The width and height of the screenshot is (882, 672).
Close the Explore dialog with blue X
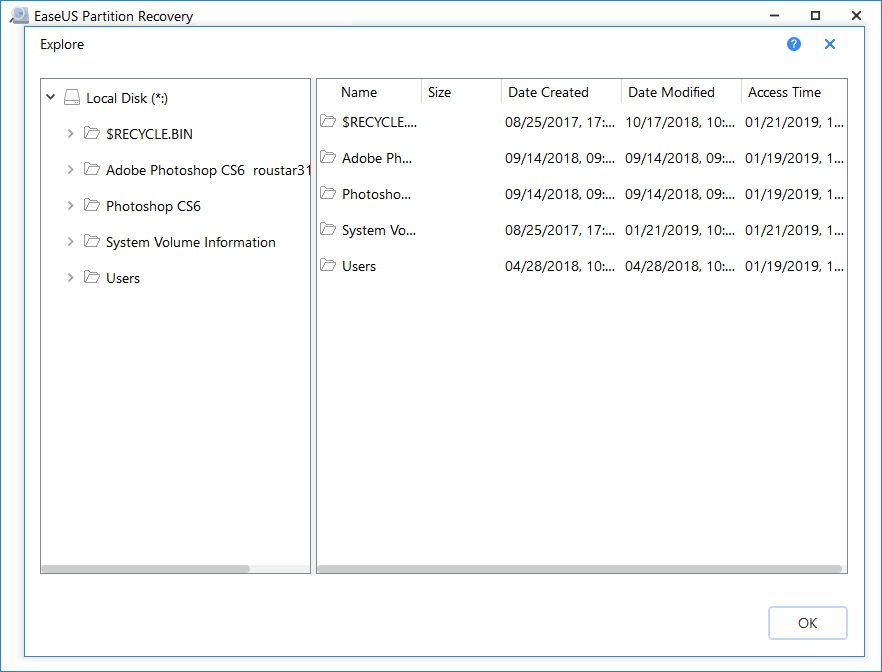pyautogui.click(x=830, y=44)
